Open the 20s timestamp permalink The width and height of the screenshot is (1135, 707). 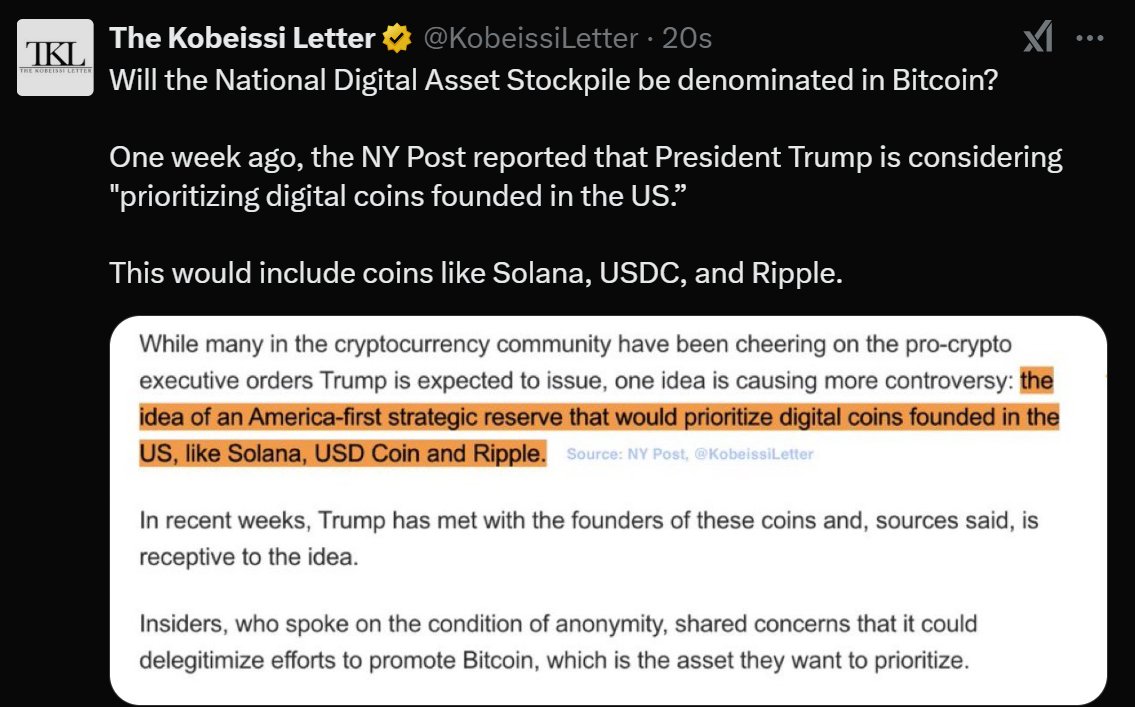tap(687, 38)
